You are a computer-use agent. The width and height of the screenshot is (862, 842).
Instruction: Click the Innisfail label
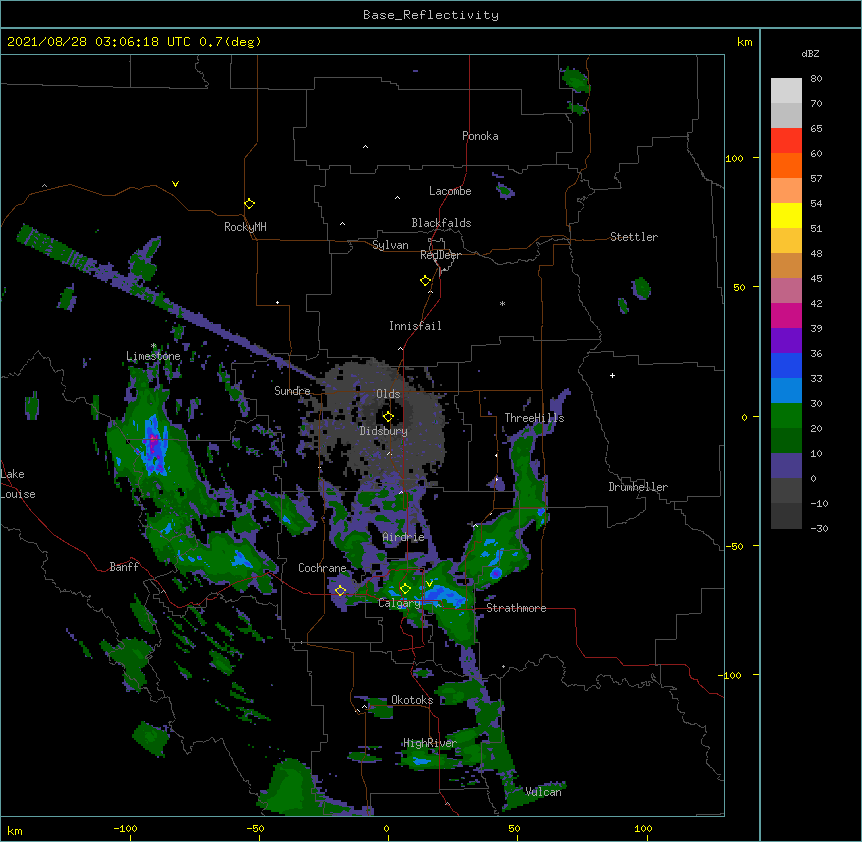[415, 326]
